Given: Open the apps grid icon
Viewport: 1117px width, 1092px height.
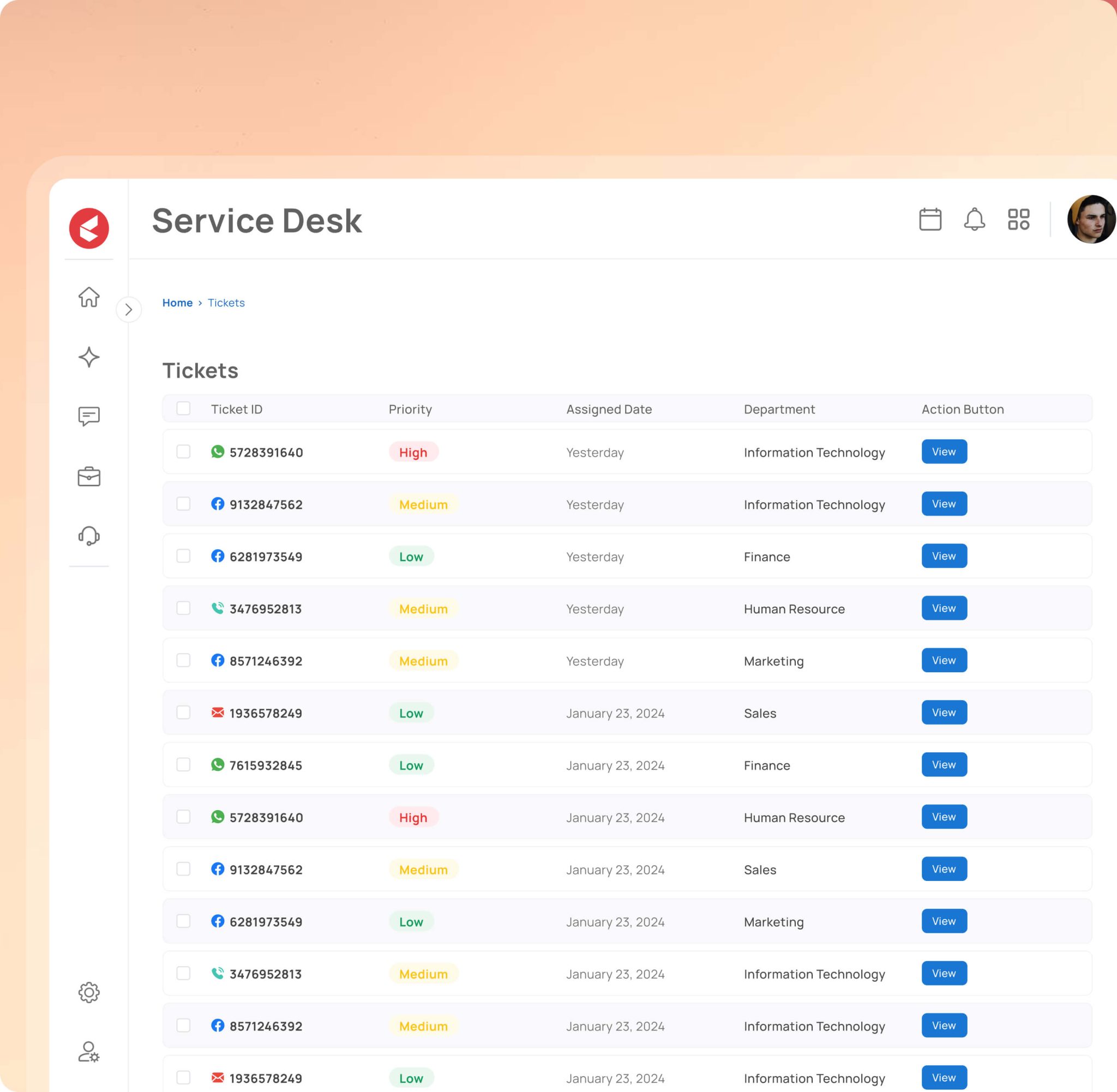Looking at the screenshot, I should (1018, 219).
